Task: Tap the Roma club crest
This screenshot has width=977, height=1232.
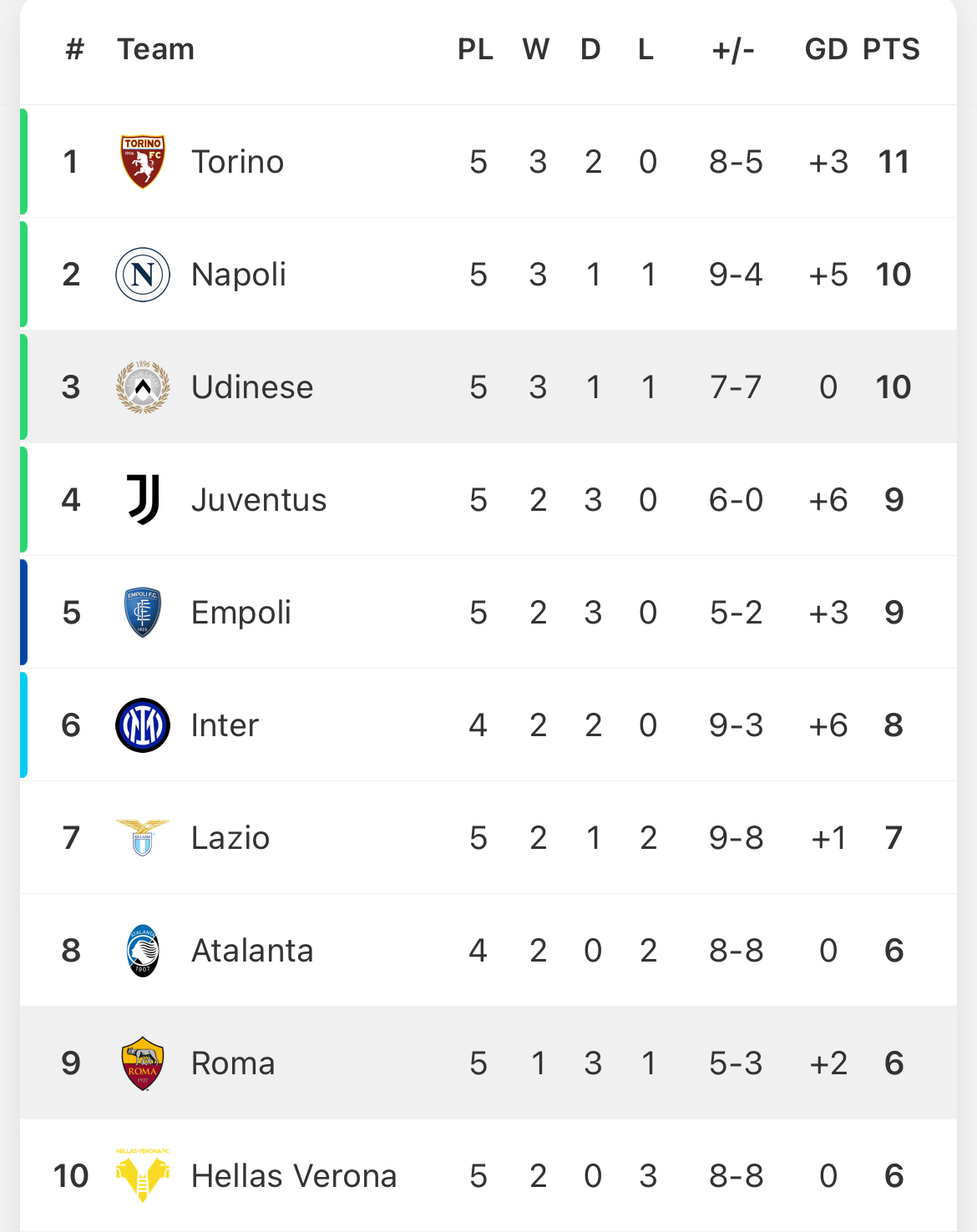Action: pos(143,1063)
